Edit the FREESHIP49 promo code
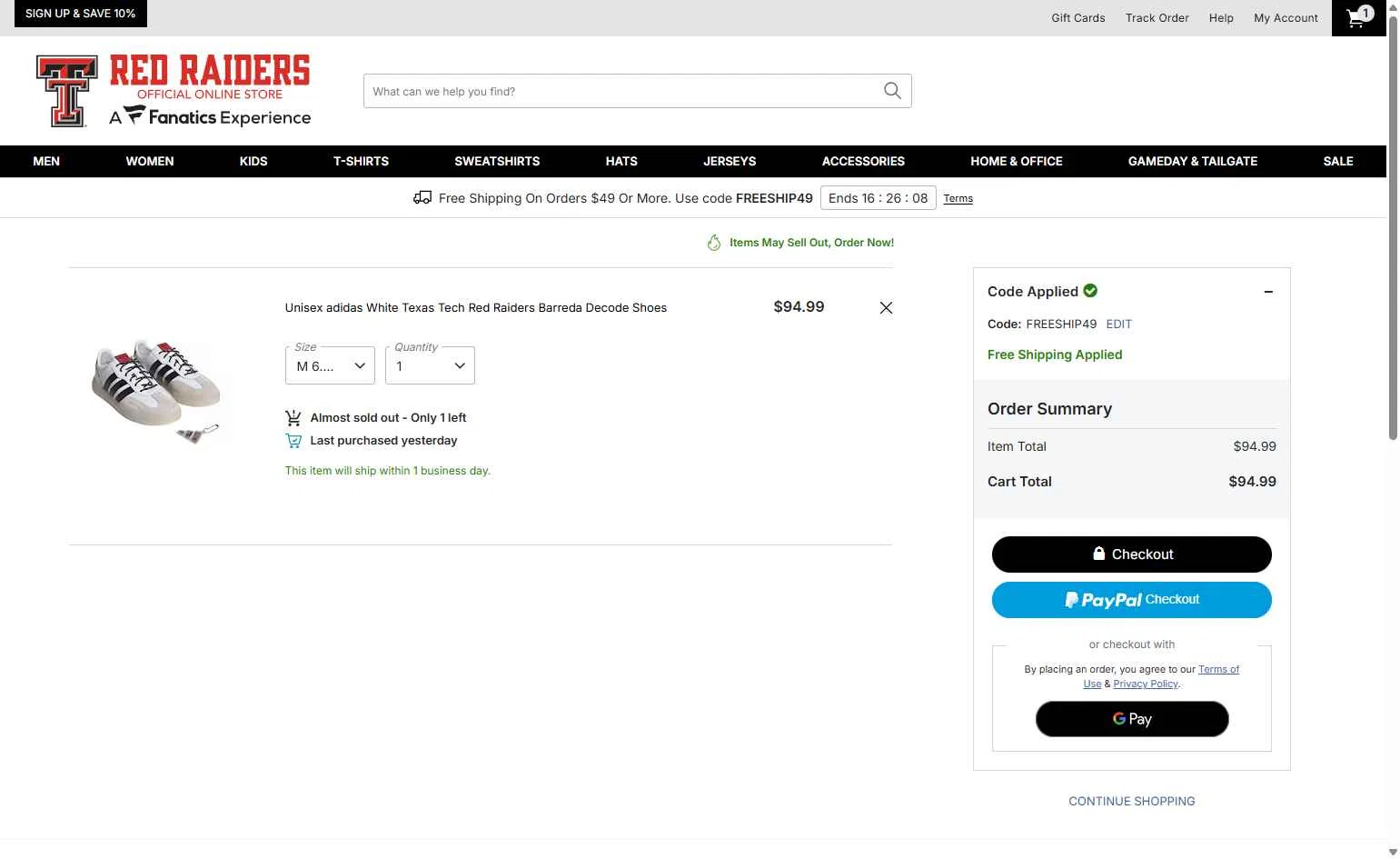1400x859 pixels. tap(1118, 325)
